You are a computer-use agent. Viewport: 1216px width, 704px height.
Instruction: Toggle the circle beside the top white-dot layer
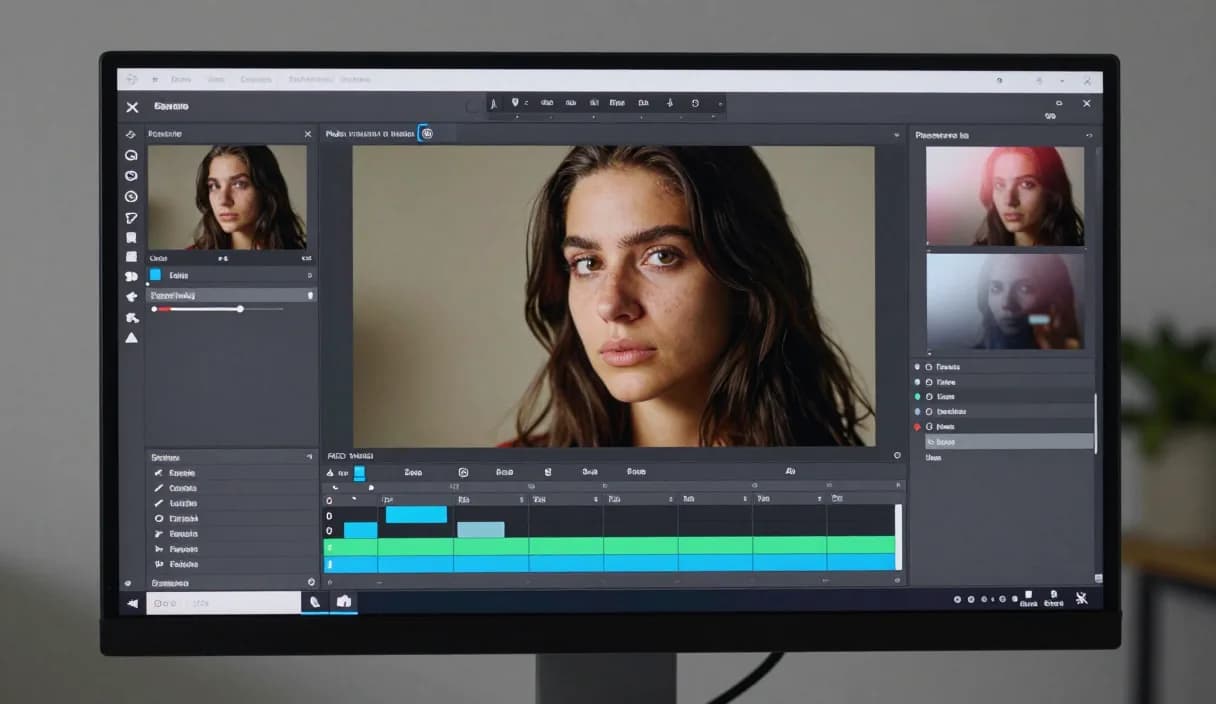(x=929, y=367)
